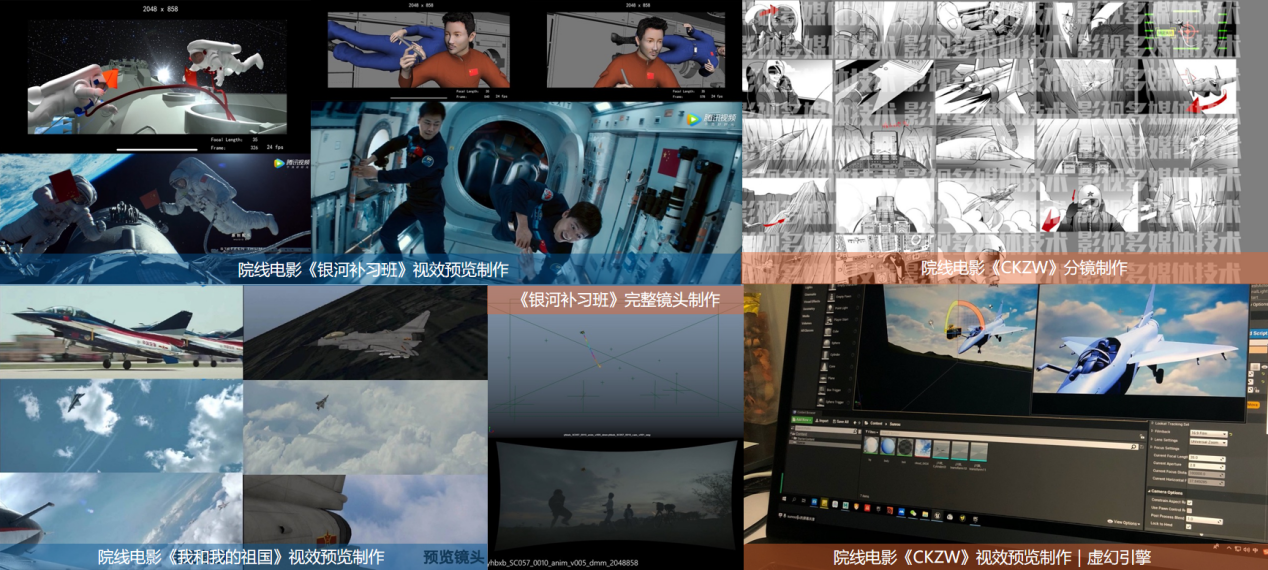Click the Task View taskbar icon
The height and width of the screenshot is (570, 1268).
tap(803, 500)
